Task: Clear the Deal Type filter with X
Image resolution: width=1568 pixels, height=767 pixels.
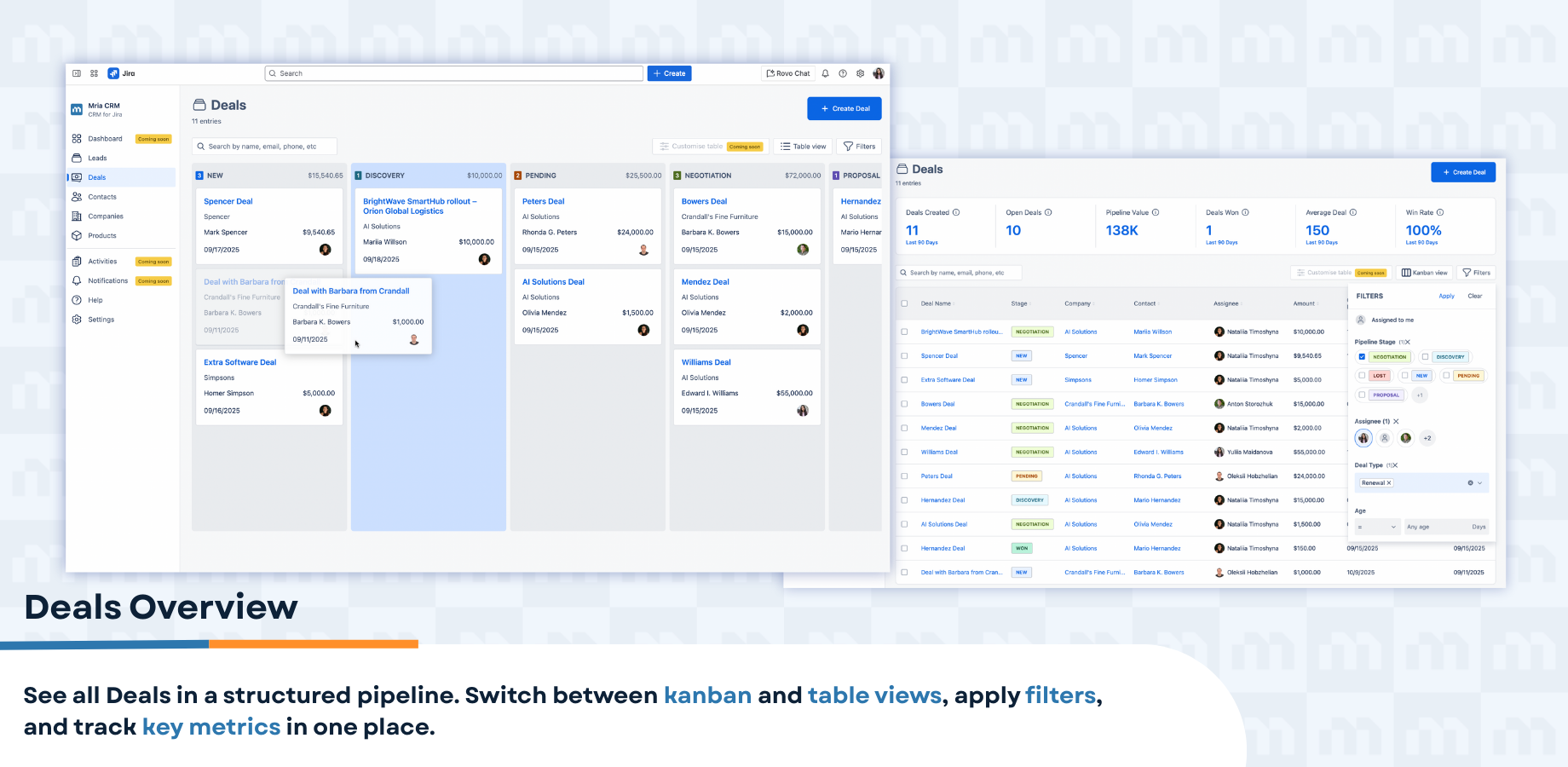Action: tap(1395, 465)
